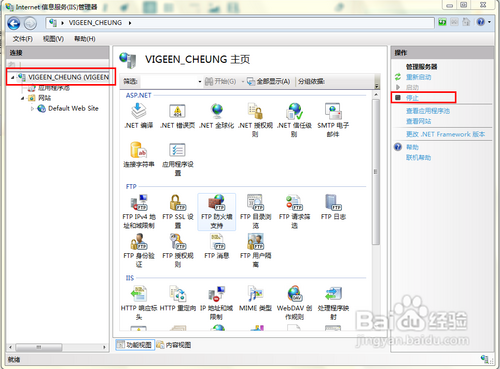Switch to the 内容视图 tab
The height and width of the screenshot is (369, 500).
coord(174,345)
